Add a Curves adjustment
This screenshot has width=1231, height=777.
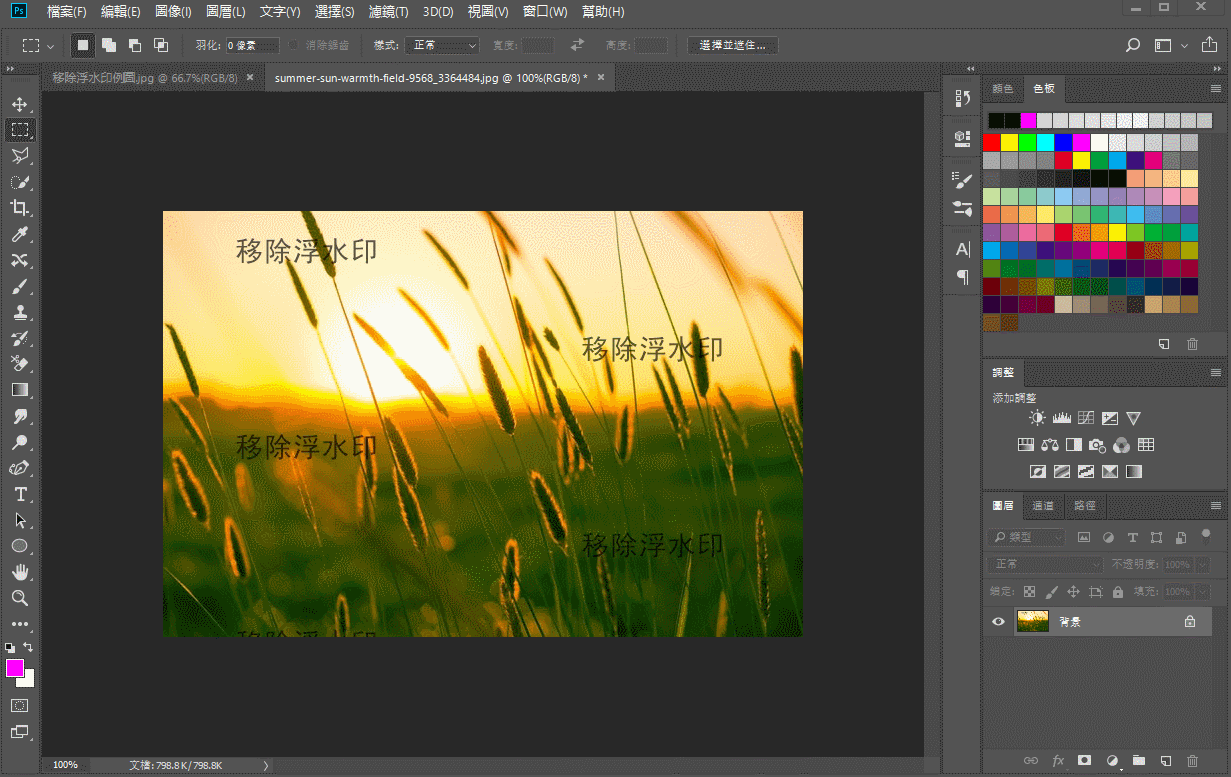[1085, 418]
